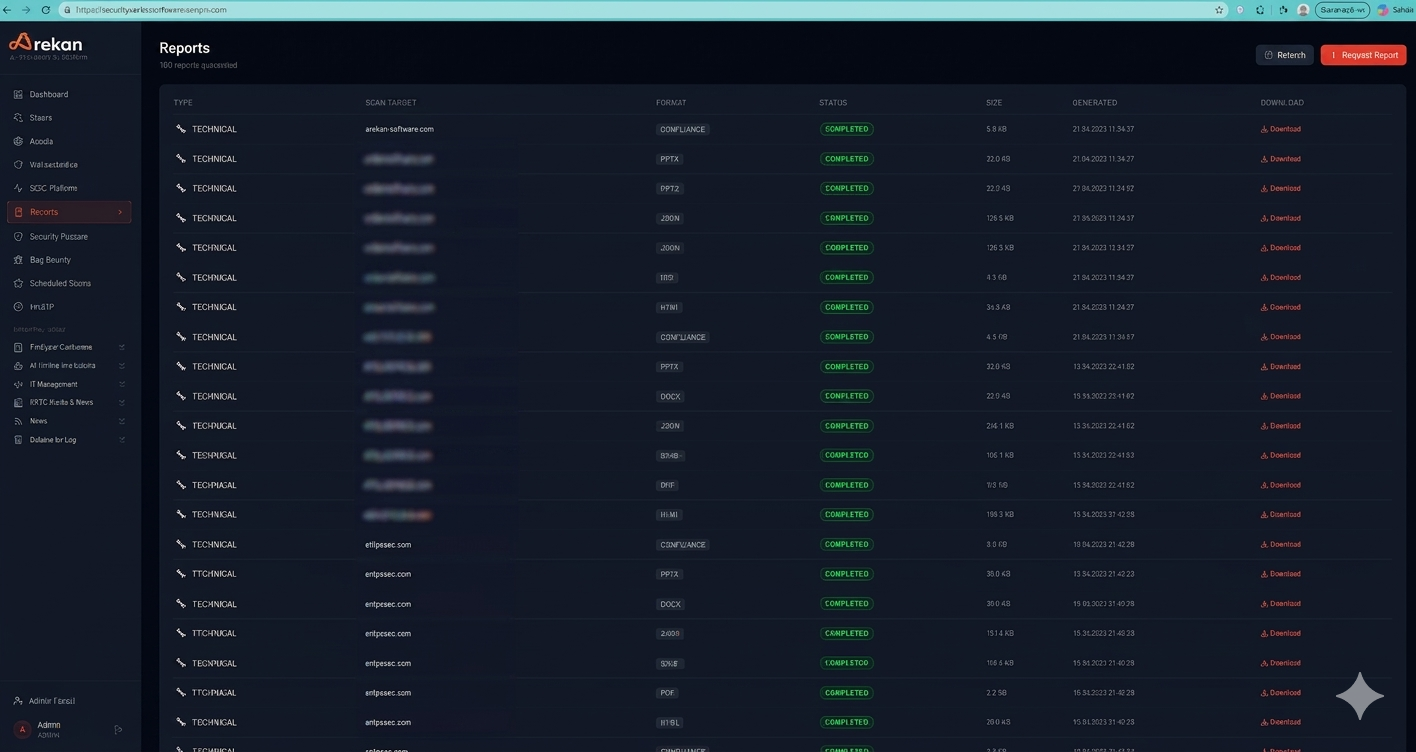Expand the News section chevron

(x=121, y=421)
